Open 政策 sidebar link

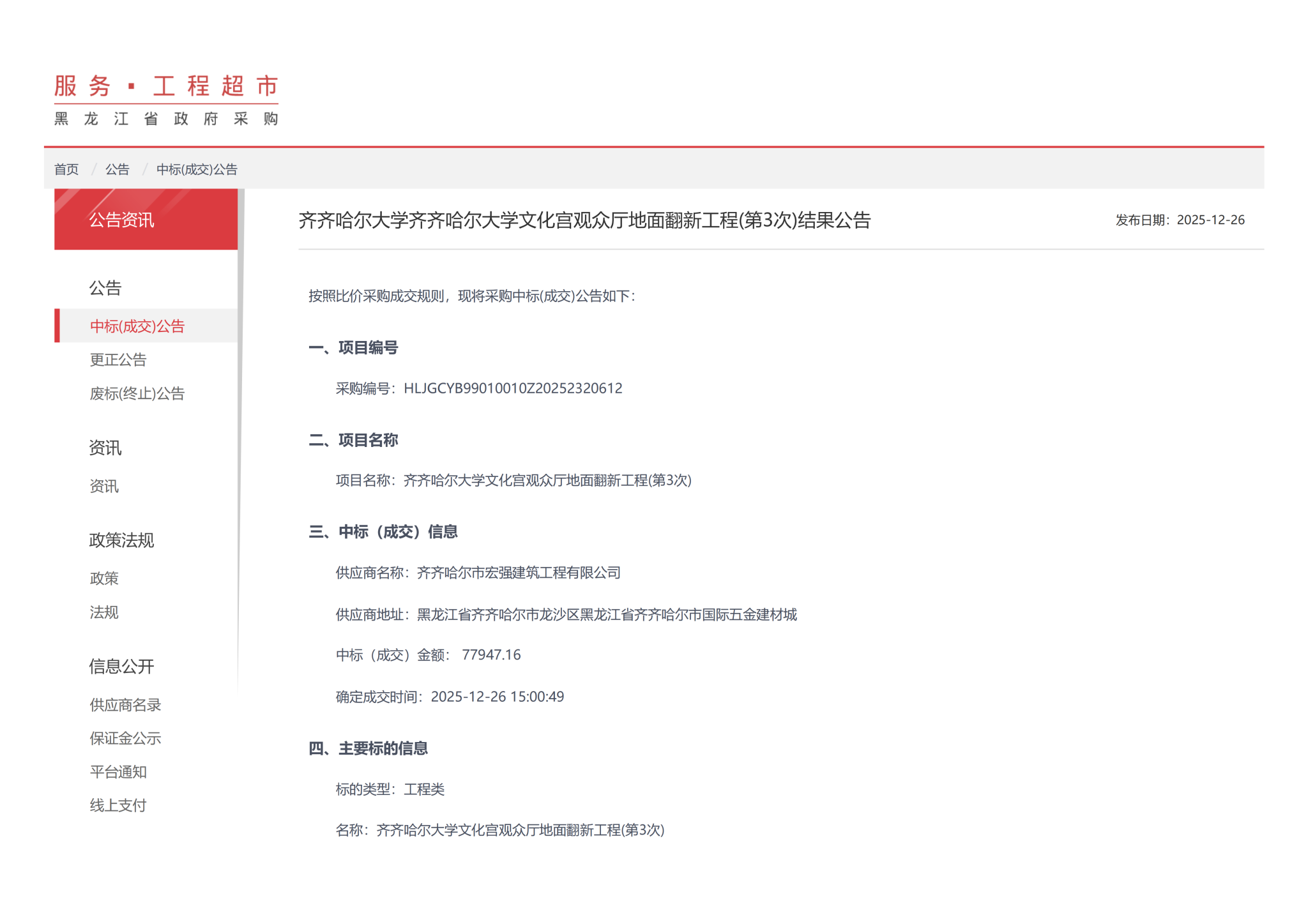[x=104, y=579]
